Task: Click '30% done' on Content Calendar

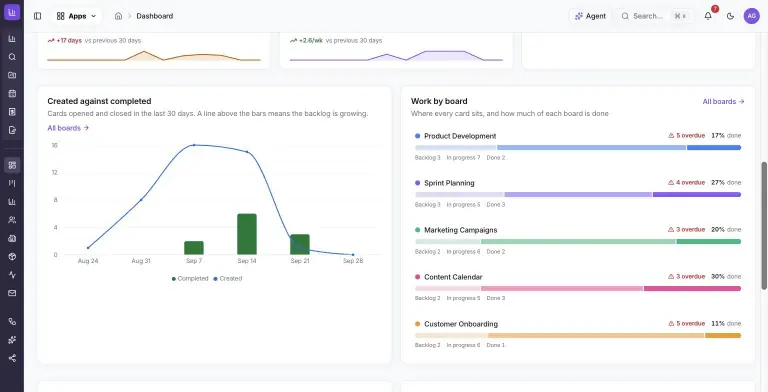Action: click(726, 277)
